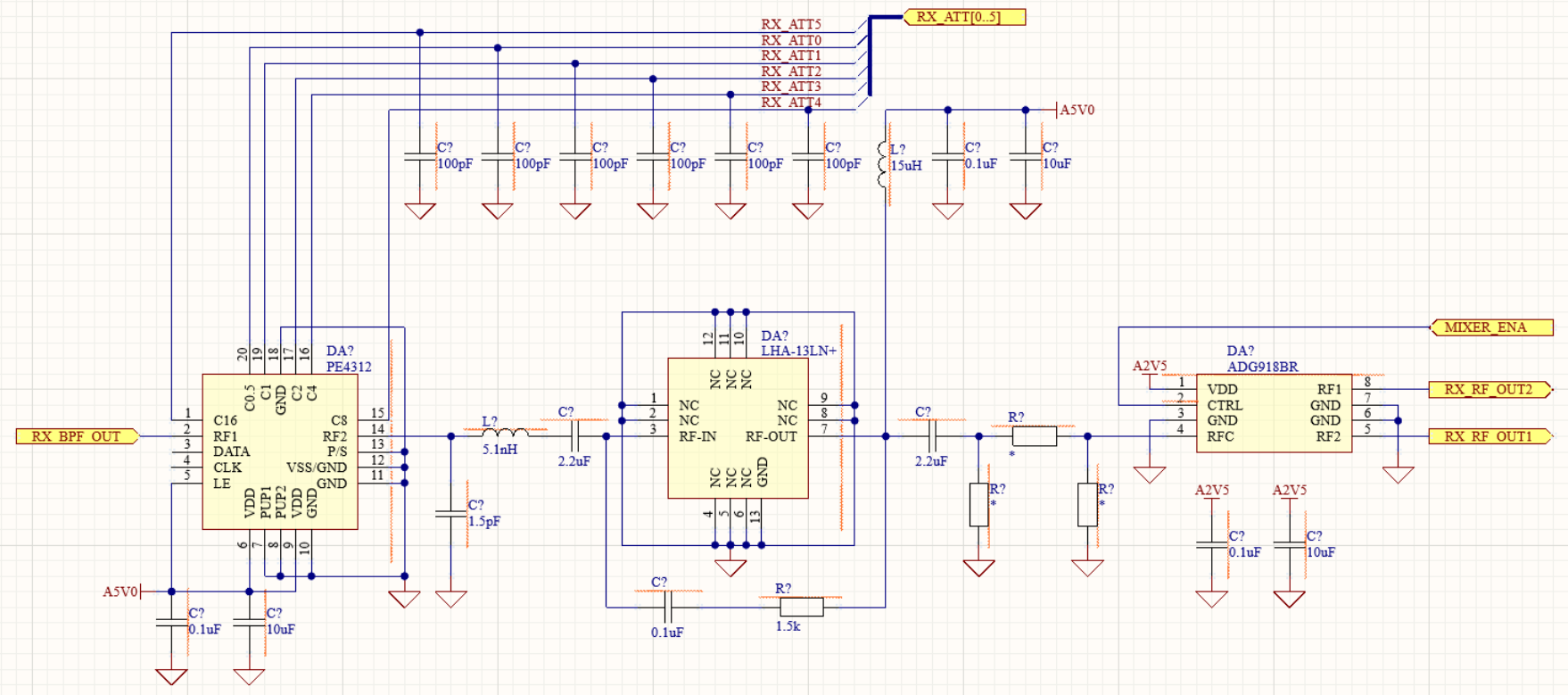The height and width of the screenshot is (695, 1568).
Task: Select the PE4312 attenuator component body
Action: click(x=280, y=451)
